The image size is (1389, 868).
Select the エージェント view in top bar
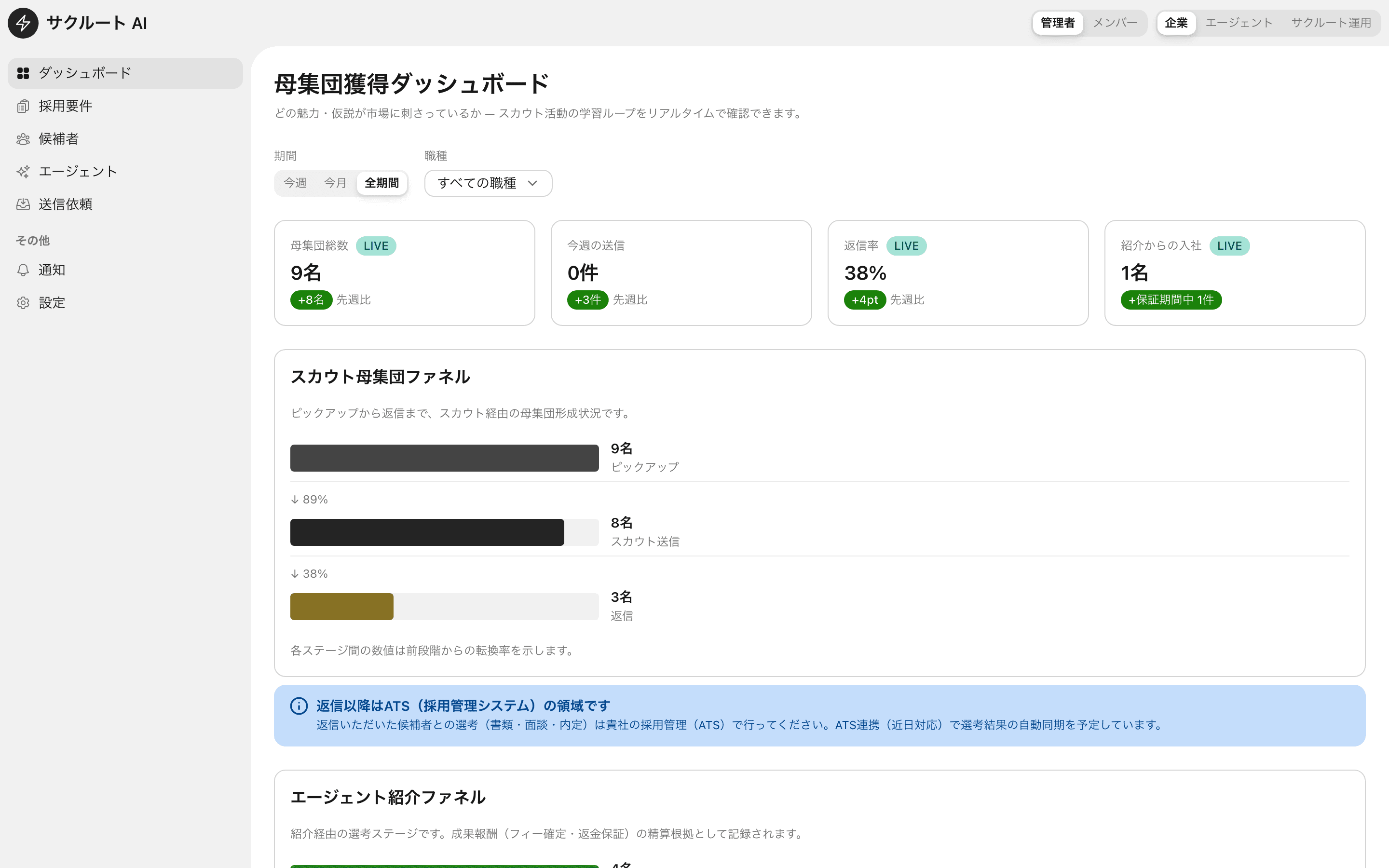(1239, 23)
